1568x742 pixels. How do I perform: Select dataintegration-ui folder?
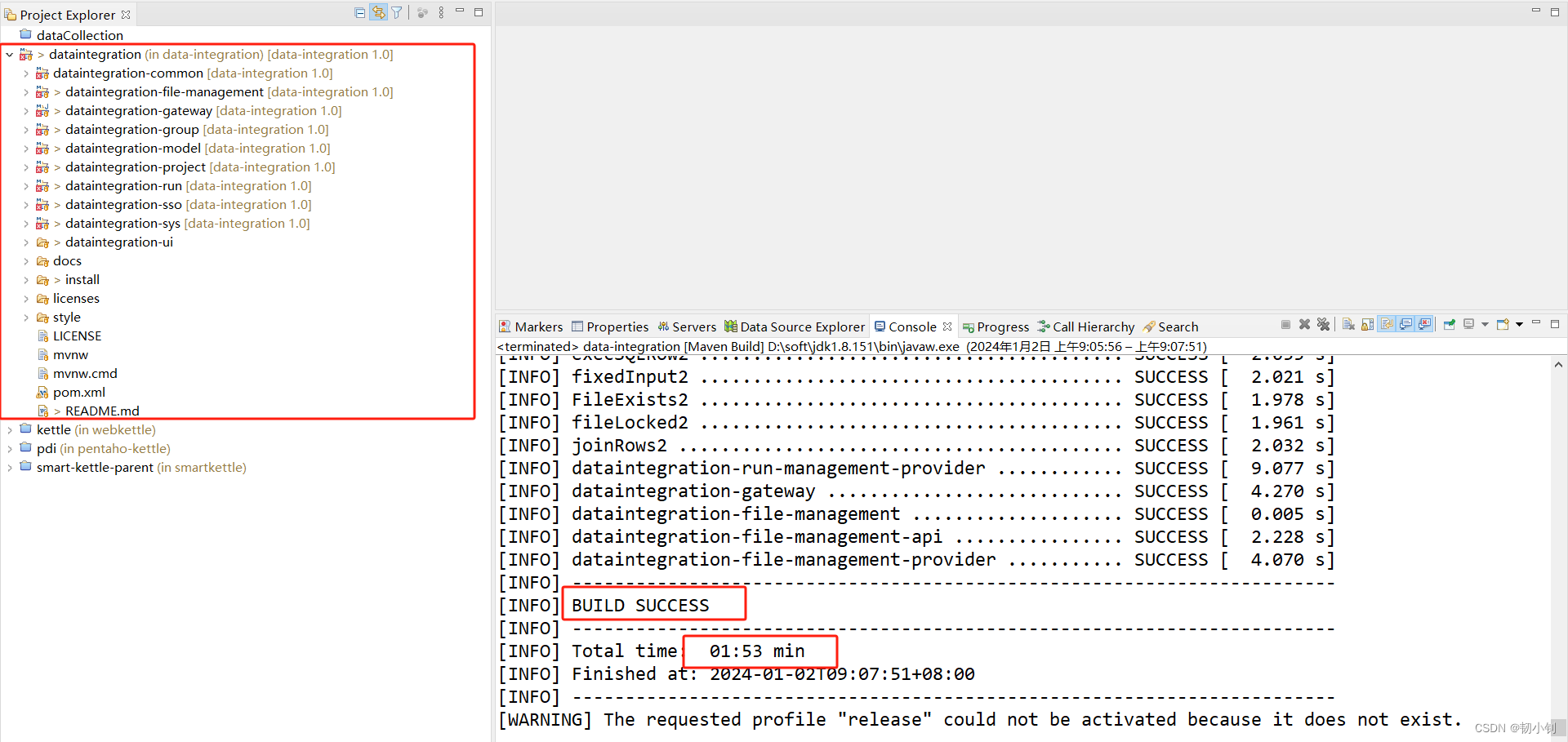pyautogui.click(x=119, y=242)
